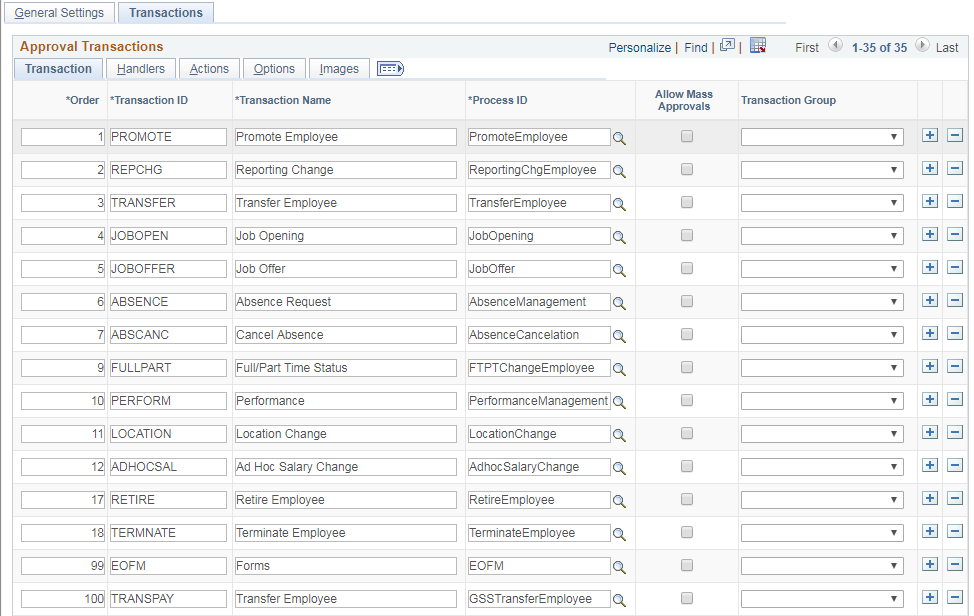
Task: Open the AbsenceManagement Process ID lookup
Action: (x=620, y=301)
